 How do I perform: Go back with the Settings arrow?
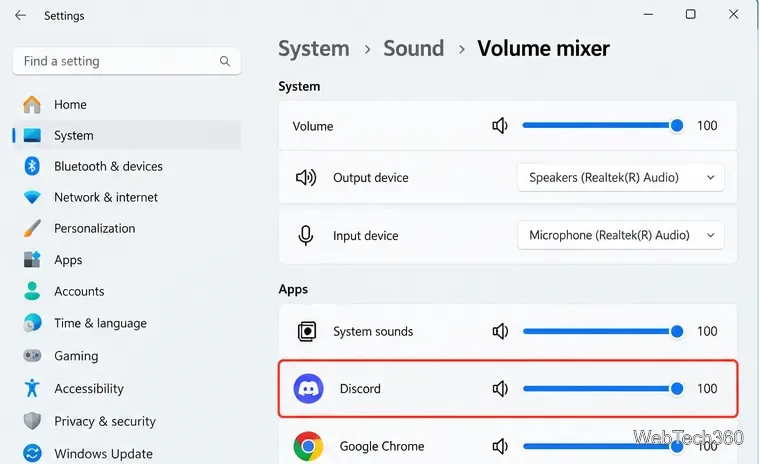pyautogui.click(x=20, y=16)
